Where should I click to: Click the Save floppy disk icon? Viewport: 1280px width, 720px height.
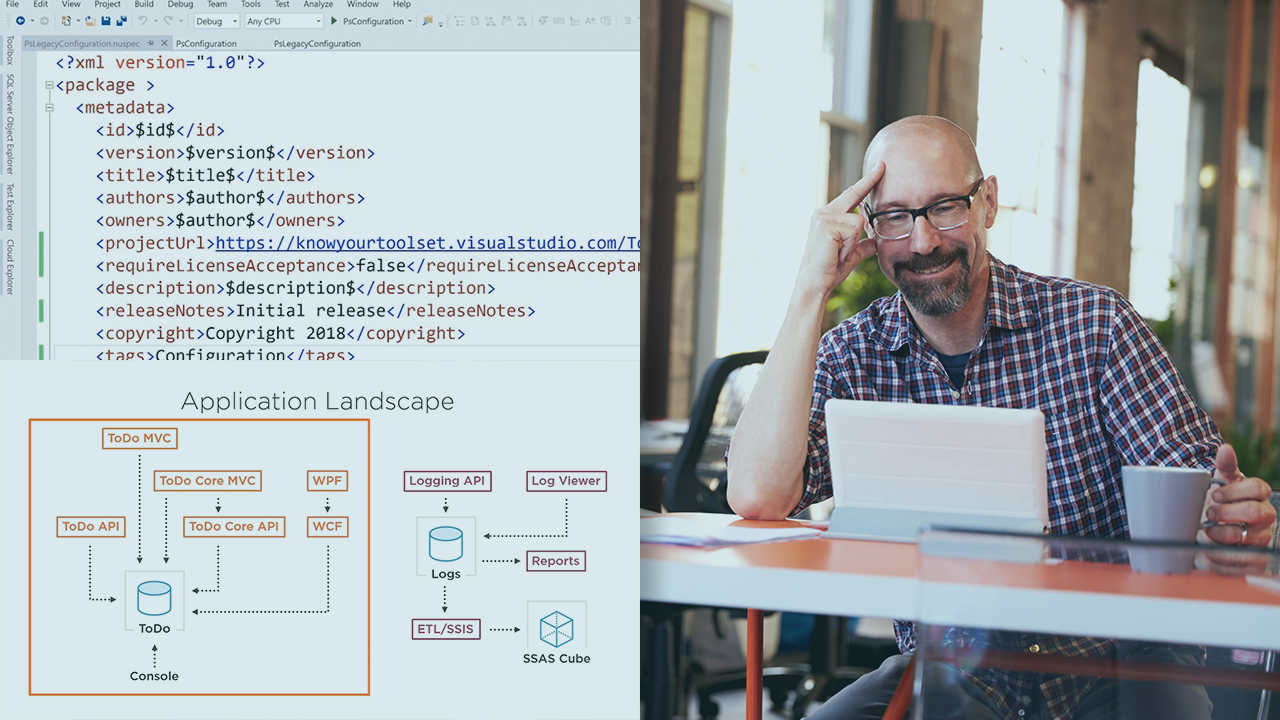pyautogui.click(x=106, y=21)
